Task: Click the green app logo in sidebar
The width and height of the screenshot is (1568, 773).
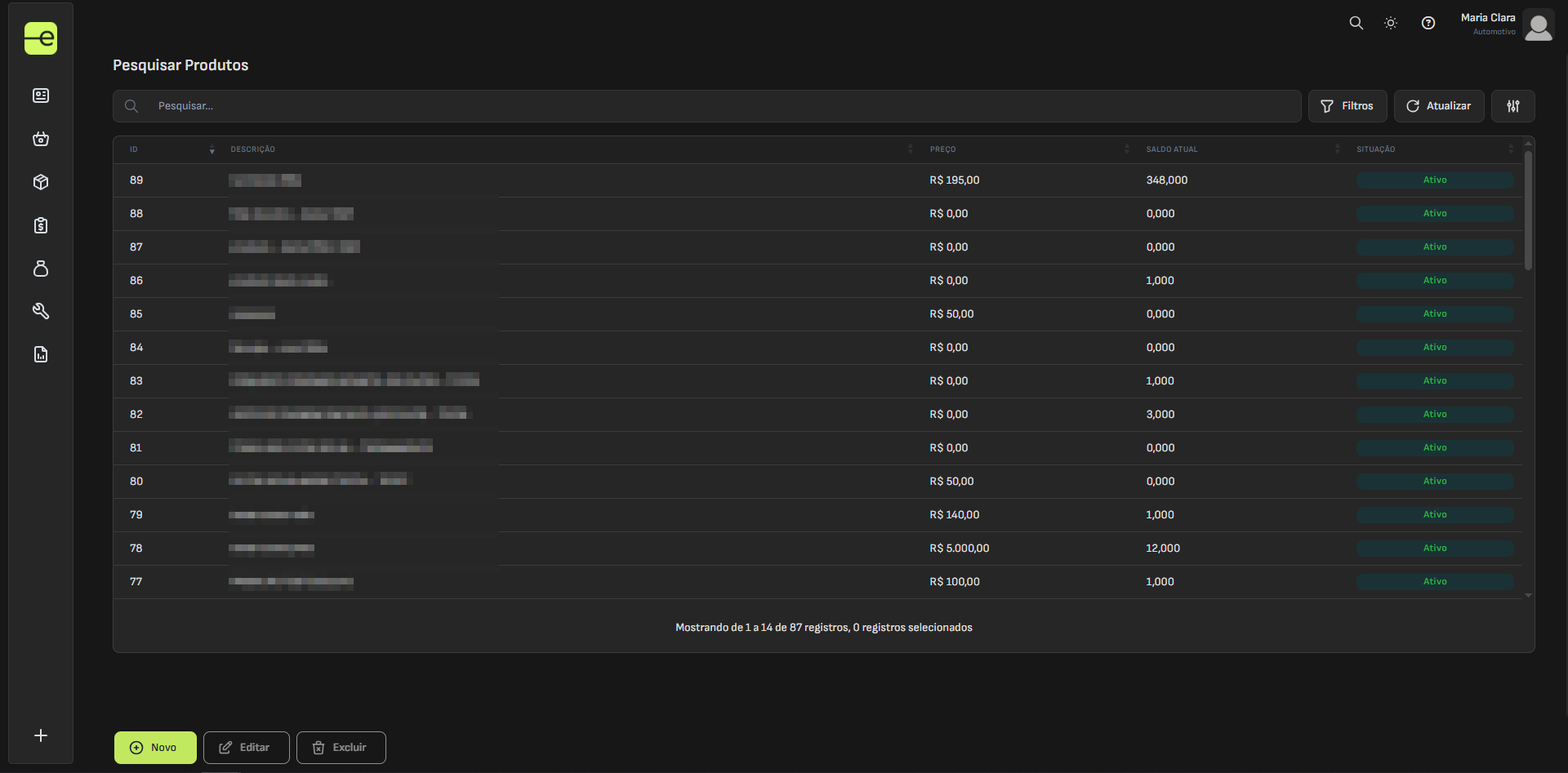Action: coord(41,38)
